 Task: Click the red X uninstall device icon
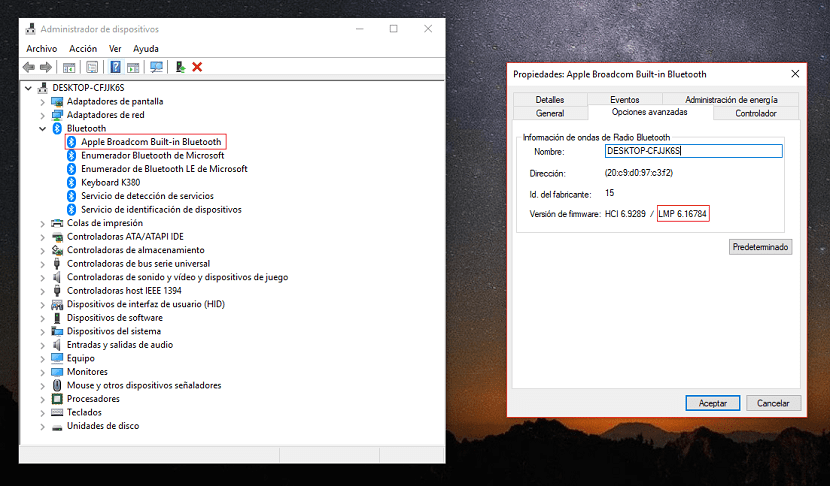[x=197, y=67]
